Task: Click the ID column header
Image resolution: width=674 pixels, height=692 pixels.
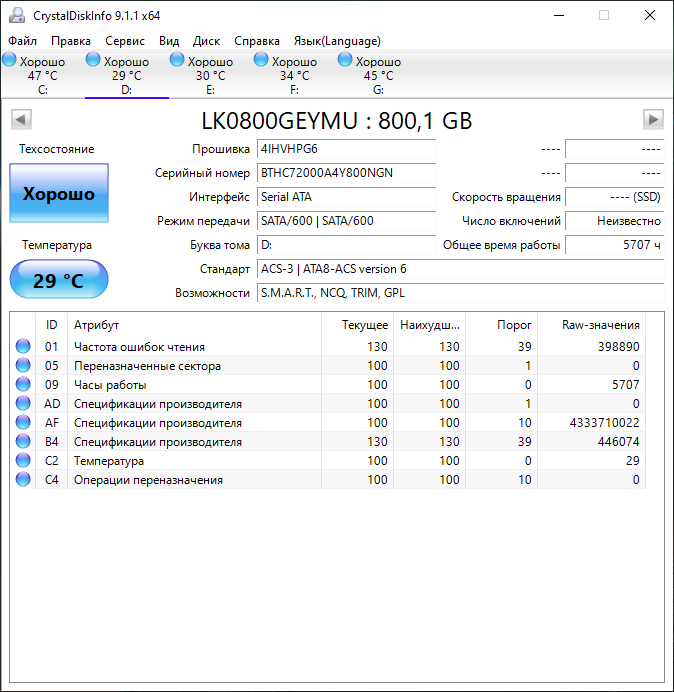Action: coord(51,325)
